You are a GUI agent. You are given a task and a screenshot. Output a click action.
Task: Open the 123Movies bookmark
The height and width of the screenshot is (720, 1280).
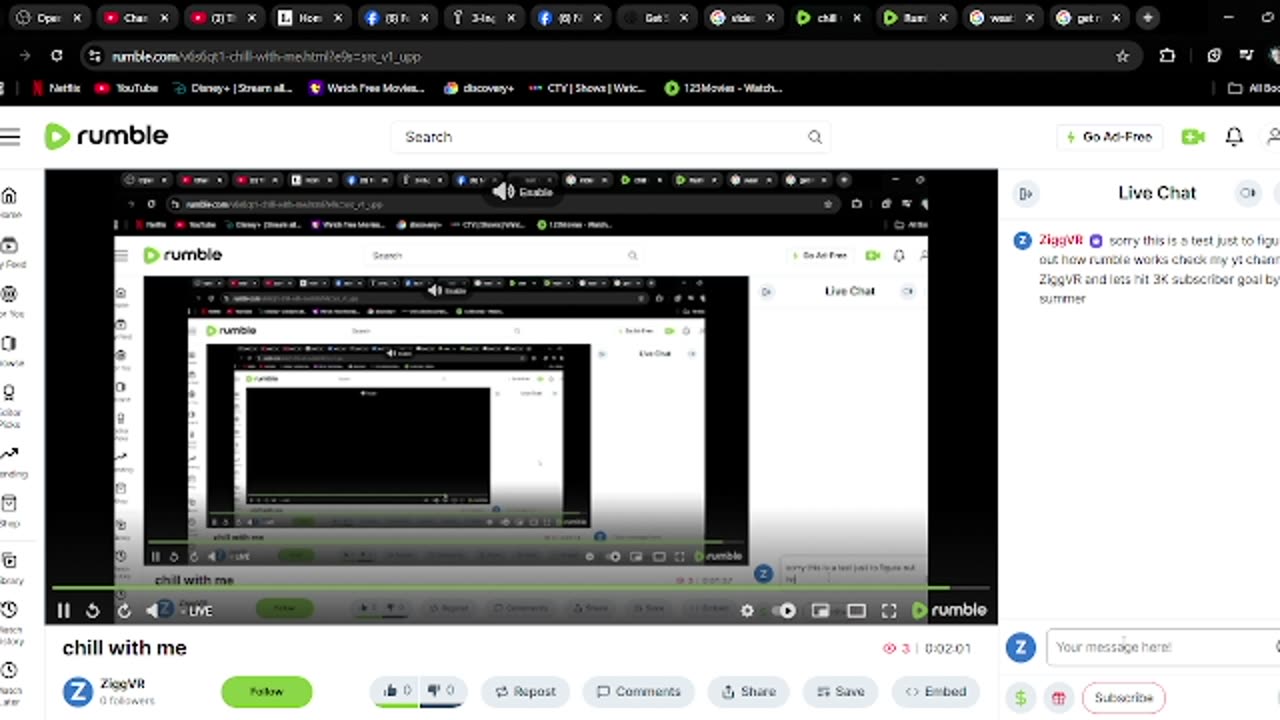coord(722,88)
